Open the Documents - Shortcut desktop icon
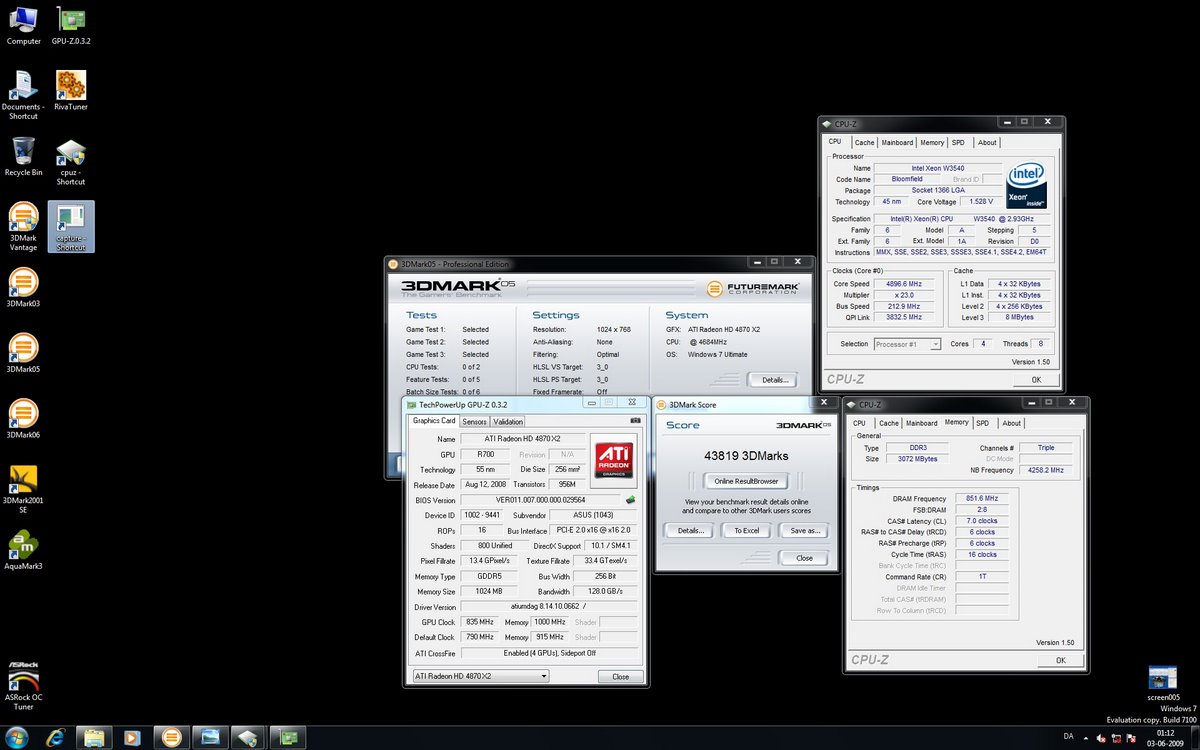 pyautogui.click(x=23, y=96)
